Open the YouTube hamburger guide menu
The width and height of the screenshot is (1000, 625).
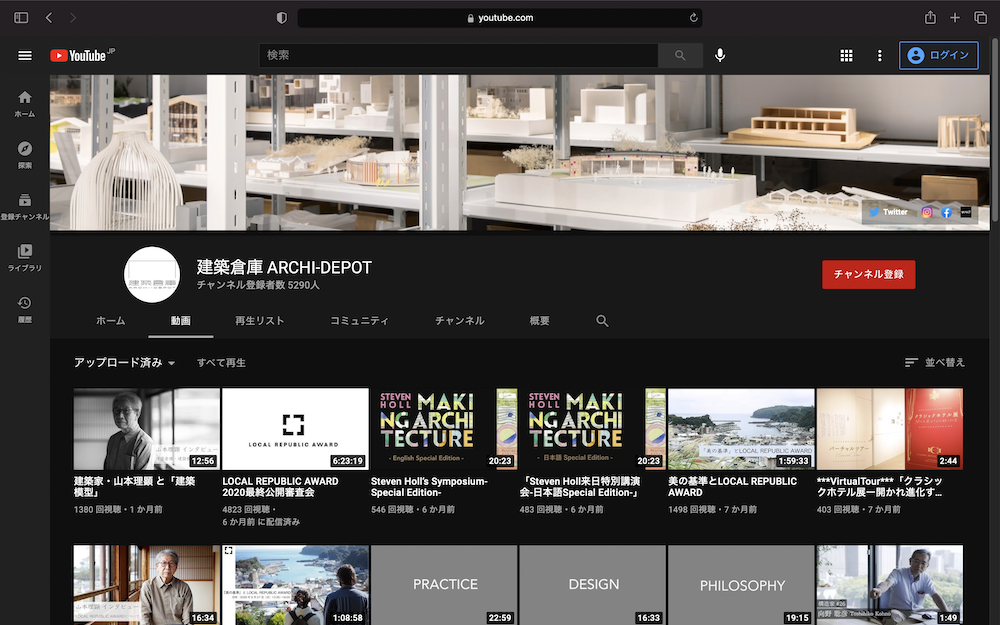25,55
